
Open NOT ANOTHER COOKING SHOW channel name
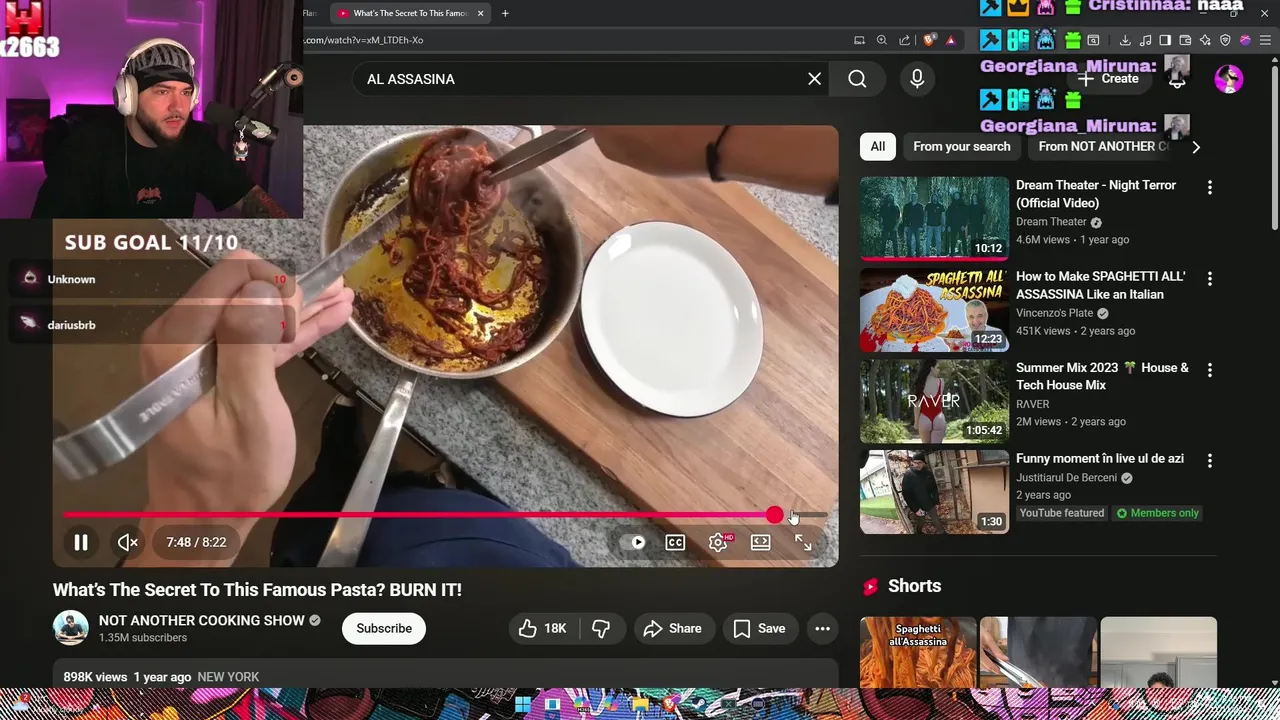pos(202,620)
